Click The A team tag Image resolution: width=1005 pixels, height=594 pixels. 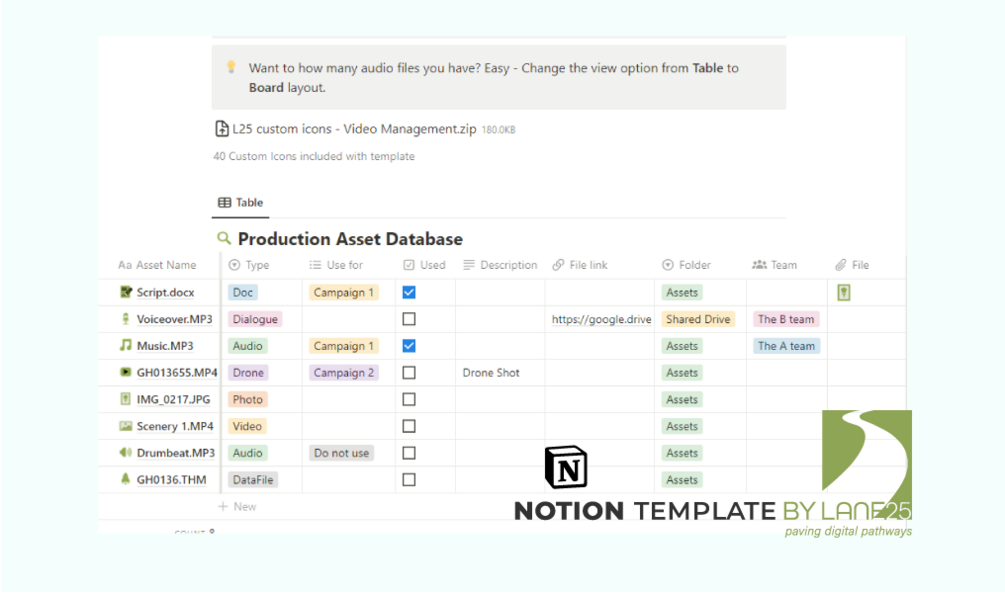pos(786,345)
